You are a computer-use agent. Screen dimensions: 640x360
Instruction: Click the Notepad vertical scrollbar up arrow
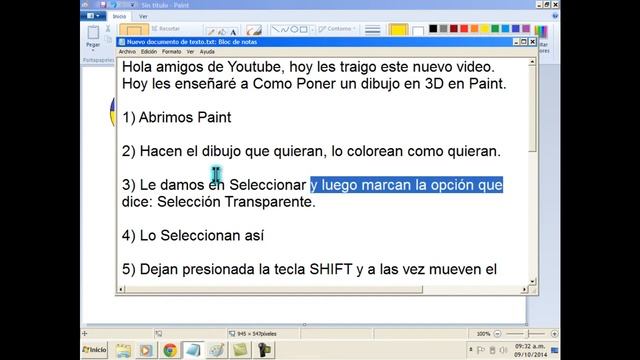[532, 62]
